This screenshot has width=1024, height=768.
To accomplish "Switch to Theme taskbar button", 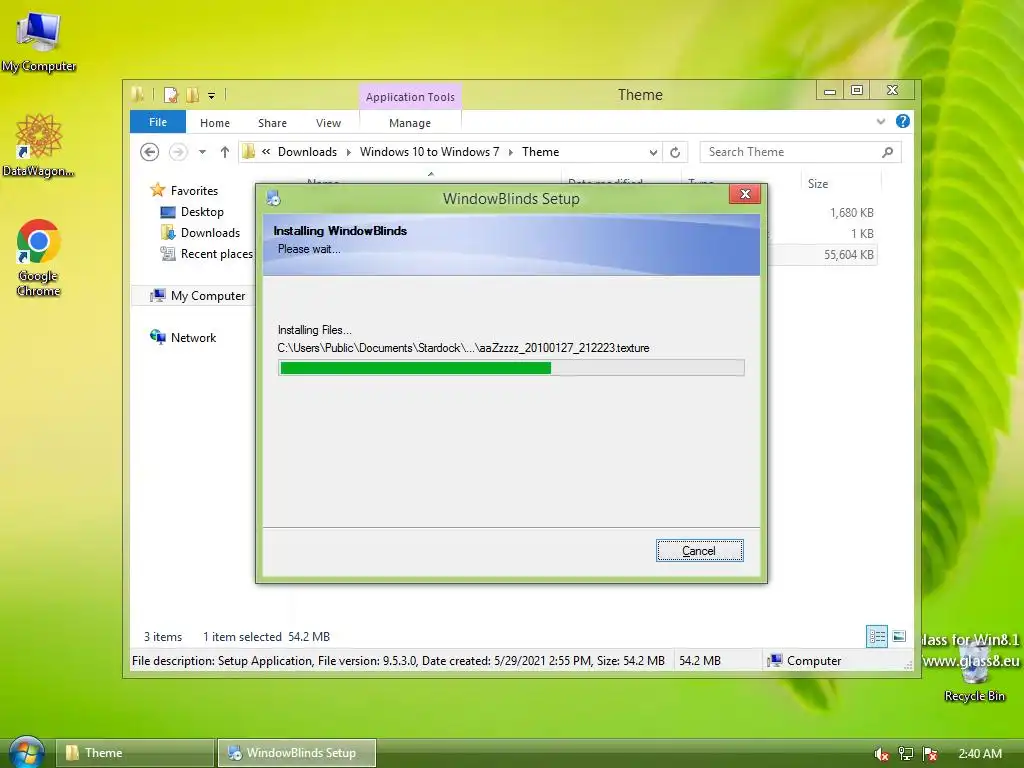I will point(135,753).
